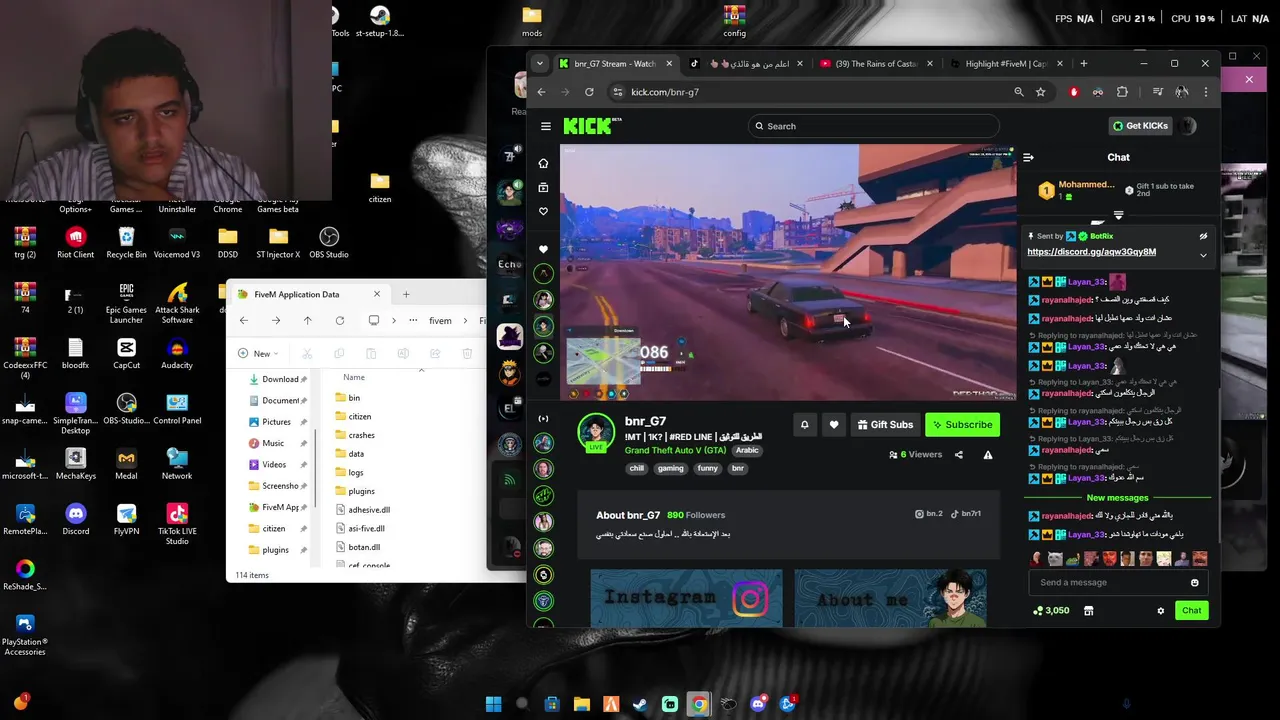Open the New dropdown in File Explorer
Viewport: 1280px width, 720px height.
(x=258, y=354)
